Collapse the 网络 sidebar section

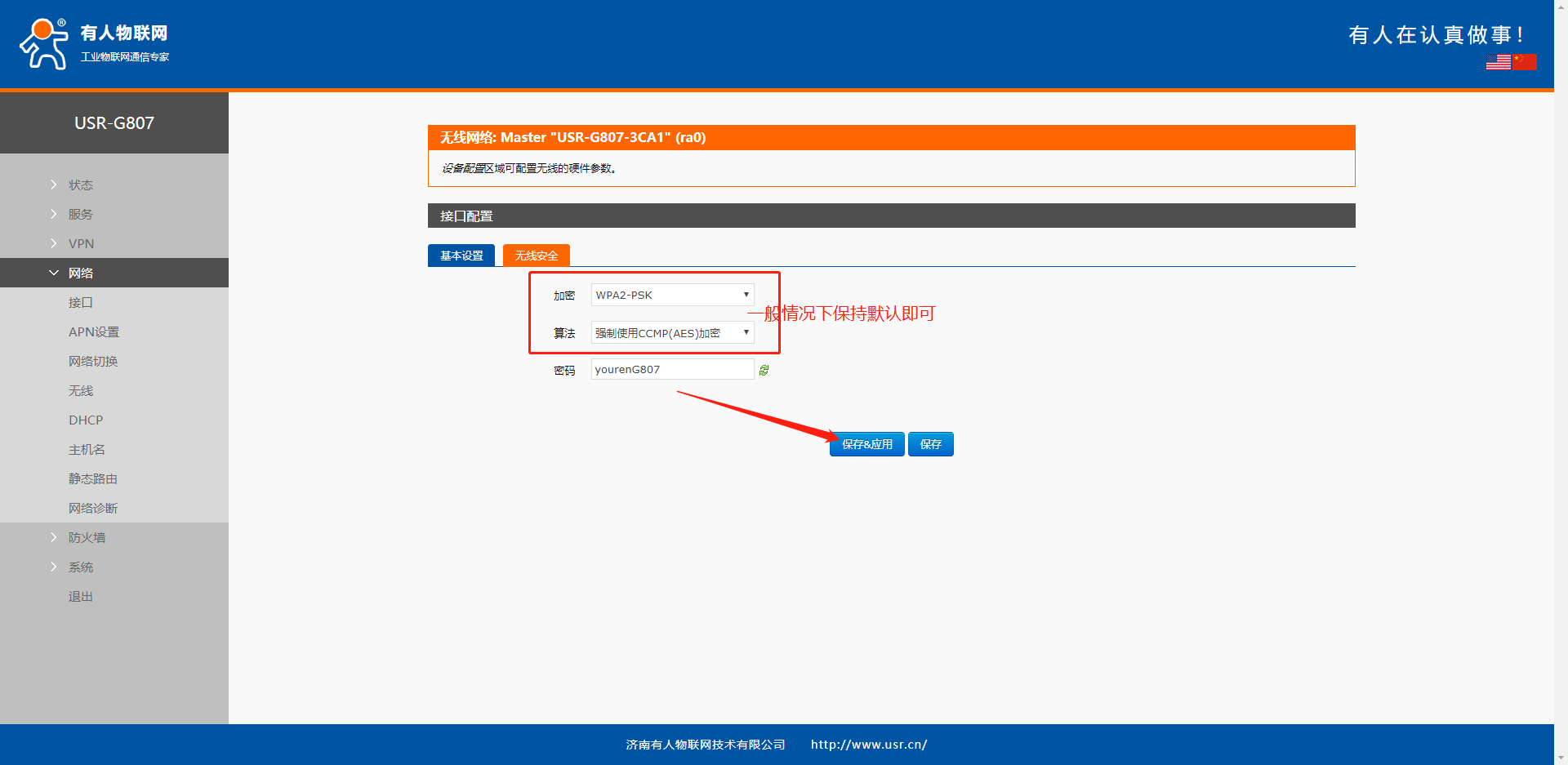(80, 273)
